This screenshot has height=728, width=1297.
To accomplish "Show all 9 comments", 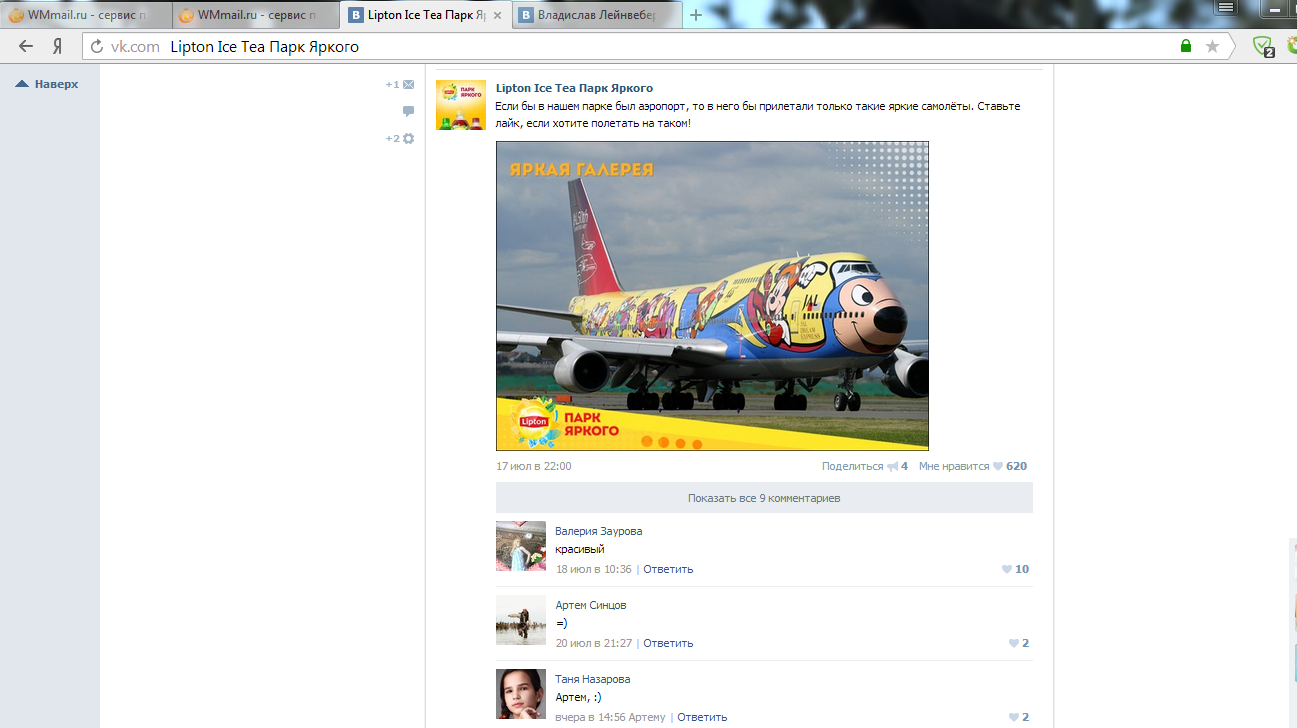I will (764, 498).
